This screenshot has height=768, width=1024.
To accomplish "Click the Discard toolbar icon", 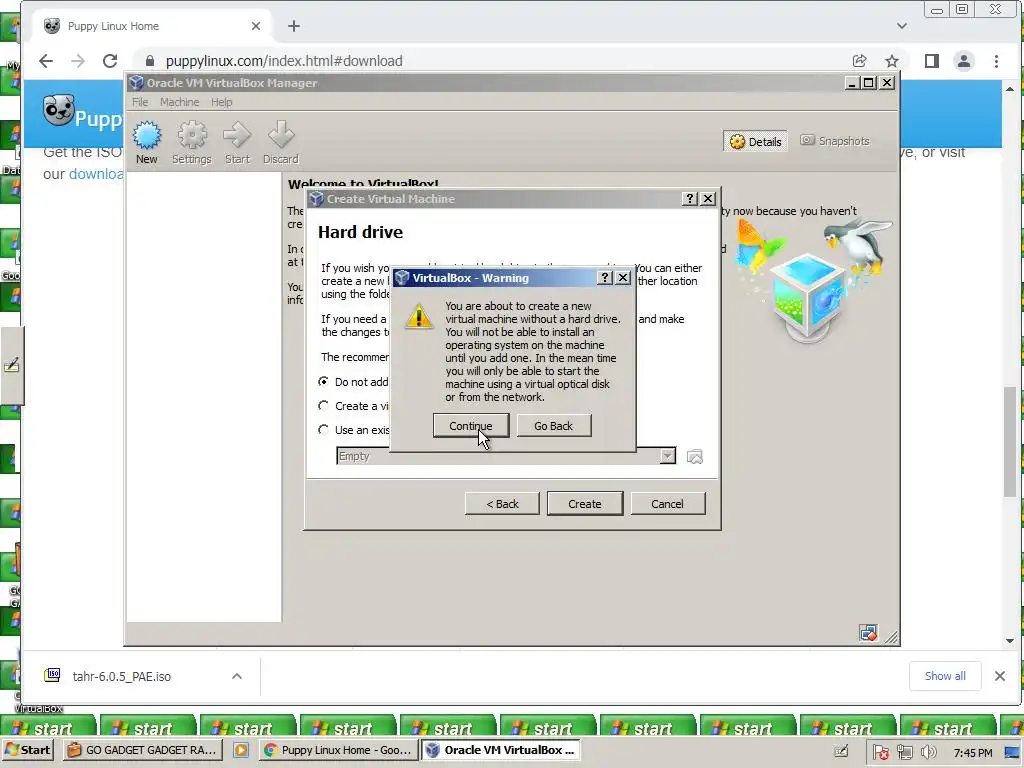I will [x=281, y=142].
